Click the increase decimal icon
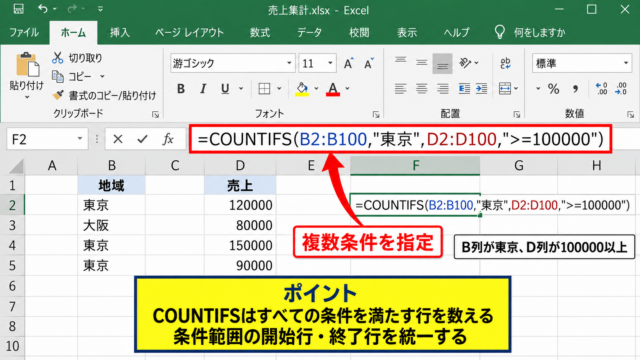The image size is (640, 360). click(602, 89)
